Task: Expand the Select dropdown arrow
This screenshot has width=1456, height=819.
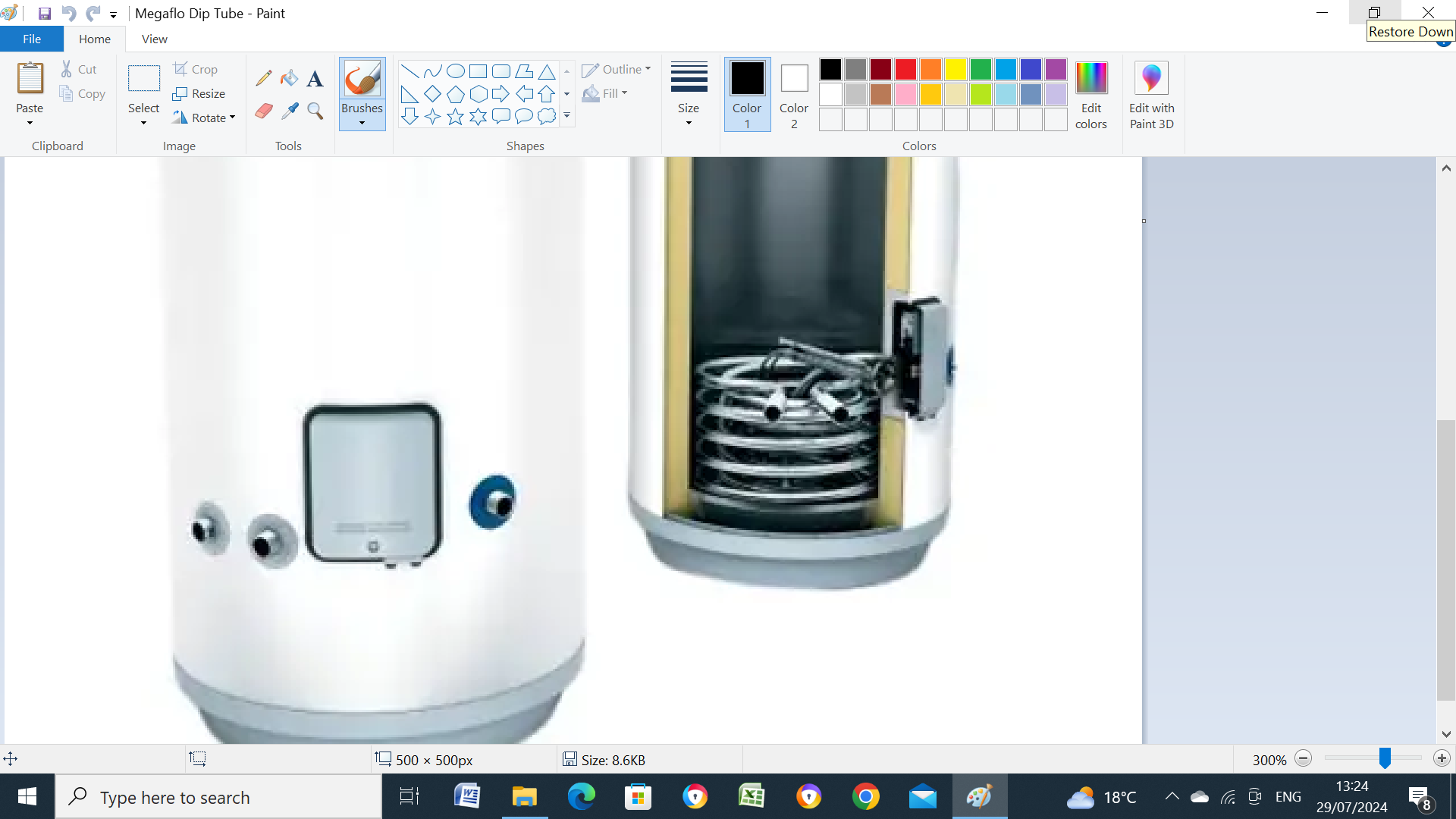Action: coord(143,123)
